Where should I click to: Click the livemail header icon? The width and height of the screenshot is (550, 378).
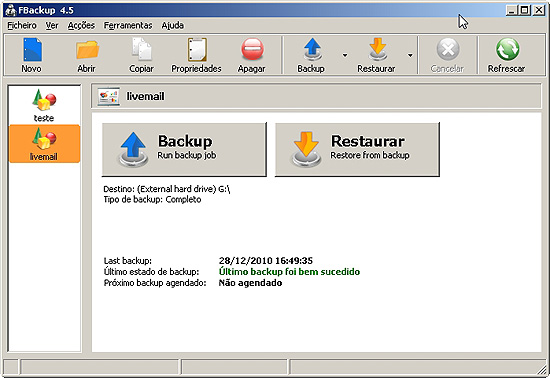[108, 96]
